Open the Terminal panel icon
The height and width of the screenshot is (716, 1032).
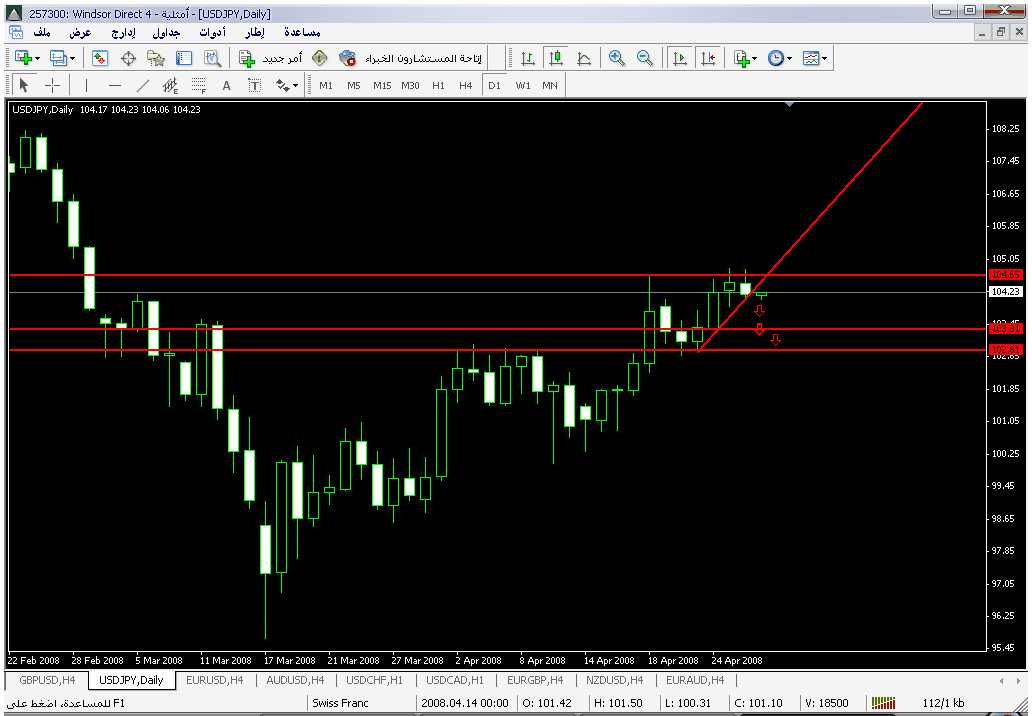[x=184, y=59]
